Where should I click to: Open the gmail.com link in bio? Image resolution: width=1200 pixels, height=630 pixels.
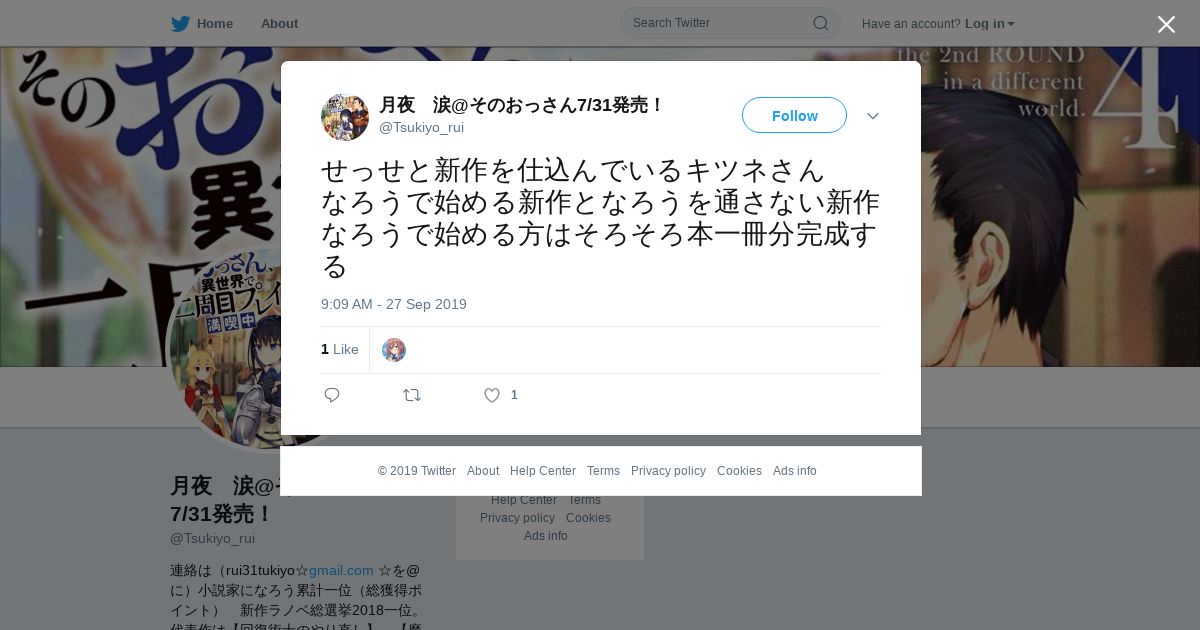tap(341, 570)
